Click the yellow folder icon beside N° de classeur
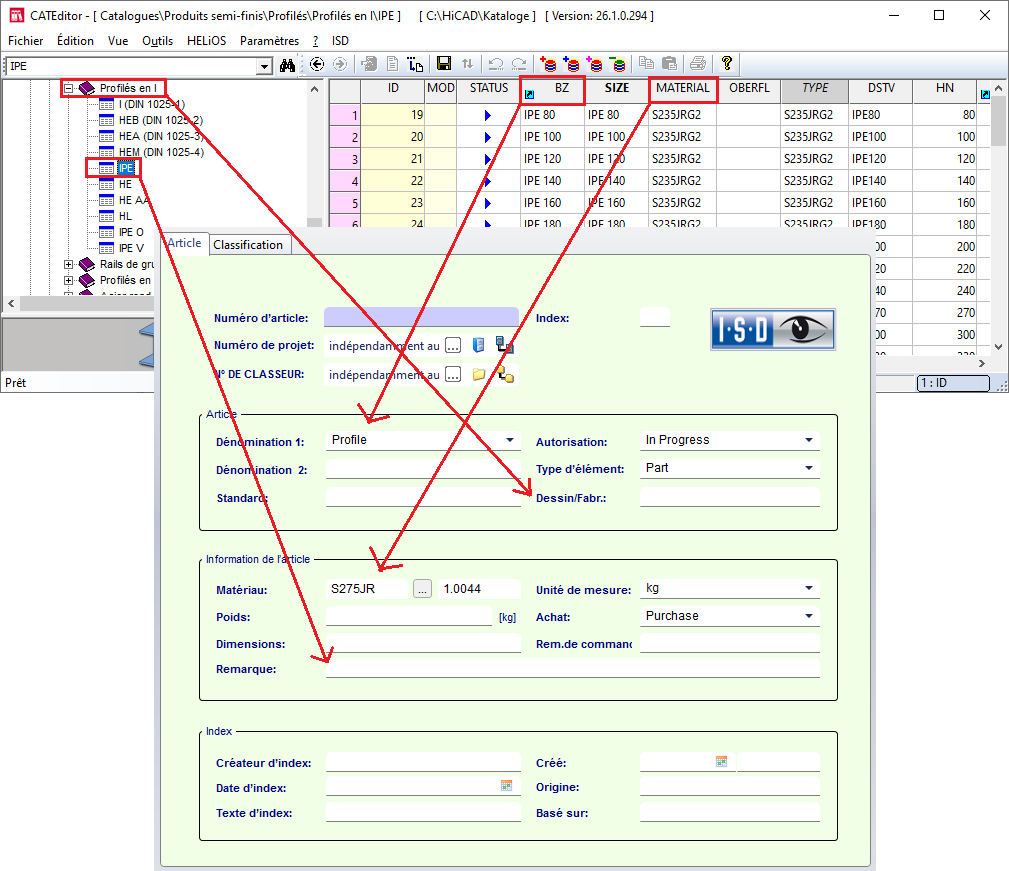The image size is (1009, 871). click(x=479, y=375)
